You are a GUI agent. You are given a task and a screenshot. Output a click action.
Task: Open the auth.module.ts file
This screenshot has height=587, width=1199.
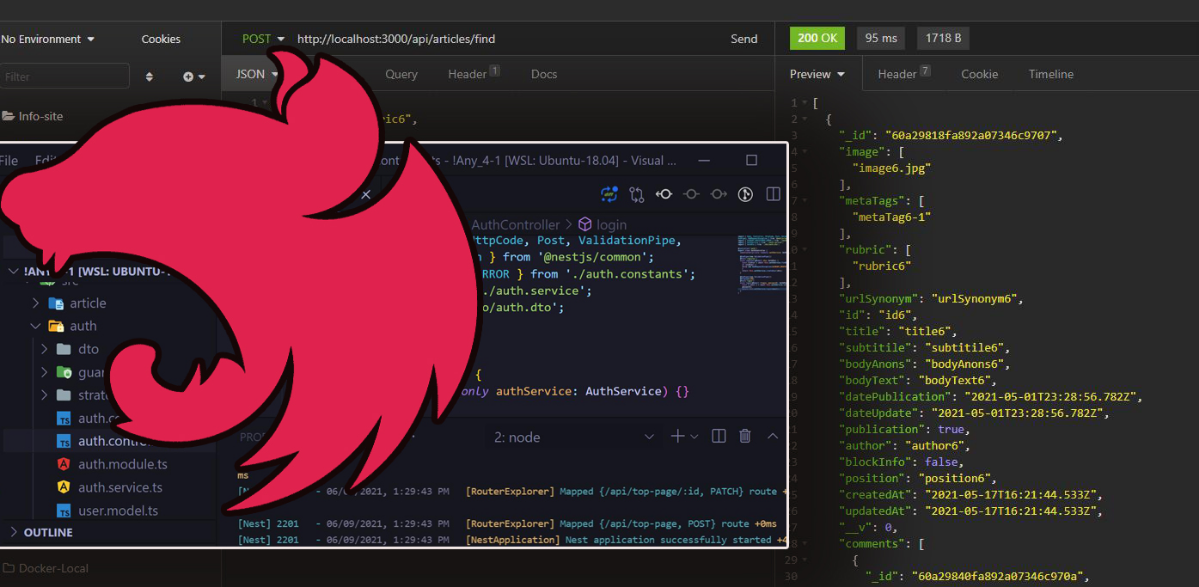pyautogui.click(x=122, y=464)
